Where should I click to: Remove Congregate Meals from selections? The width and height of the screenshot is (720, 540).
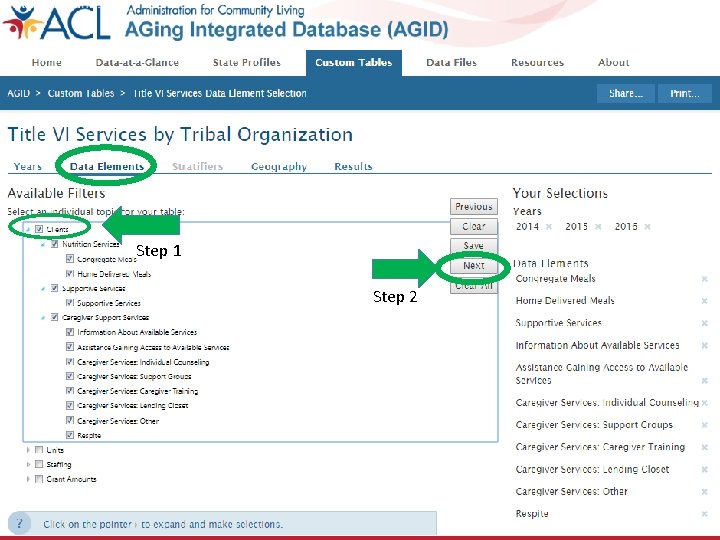tap(704, 279)
